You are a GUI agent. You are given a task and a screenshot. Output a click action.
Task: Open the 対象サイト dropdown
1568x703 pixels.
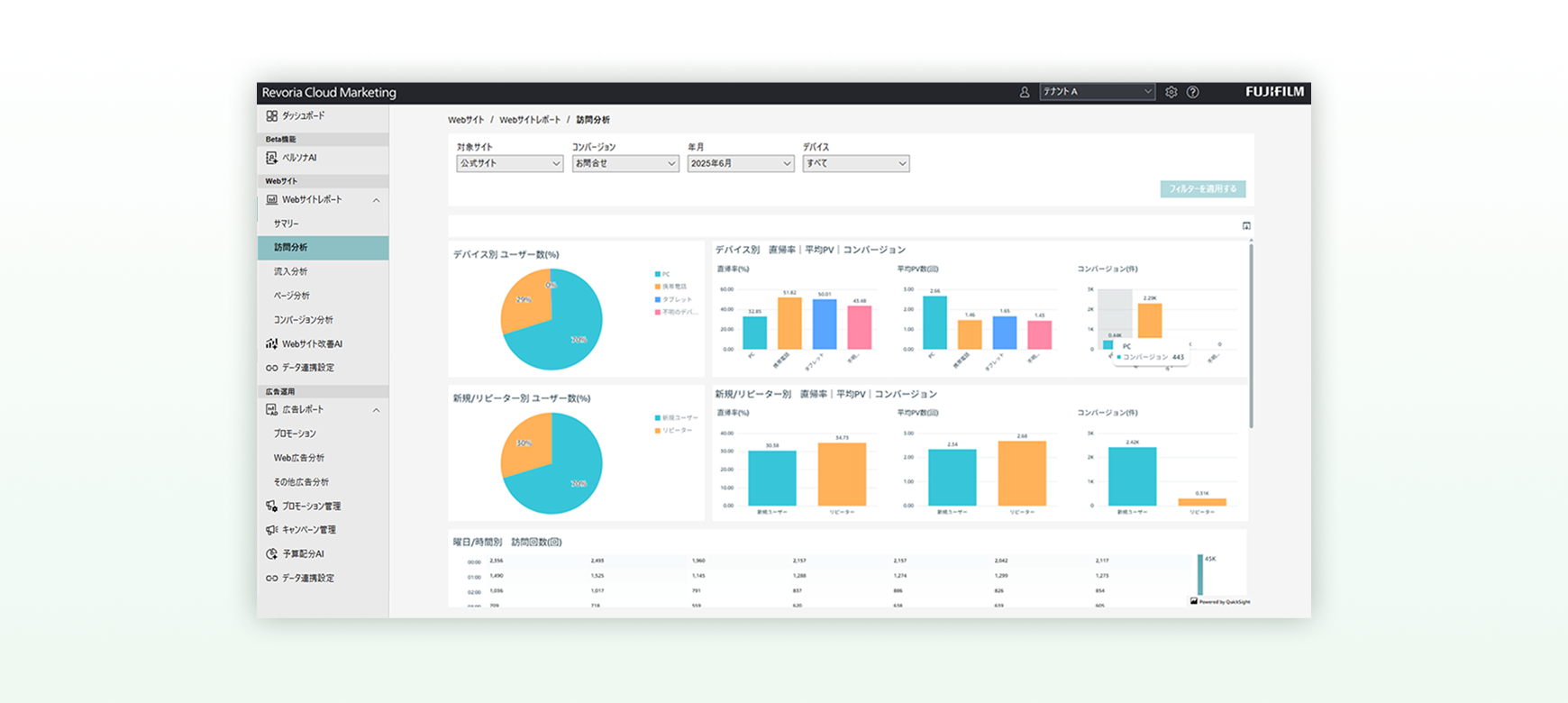pos(509,164)
